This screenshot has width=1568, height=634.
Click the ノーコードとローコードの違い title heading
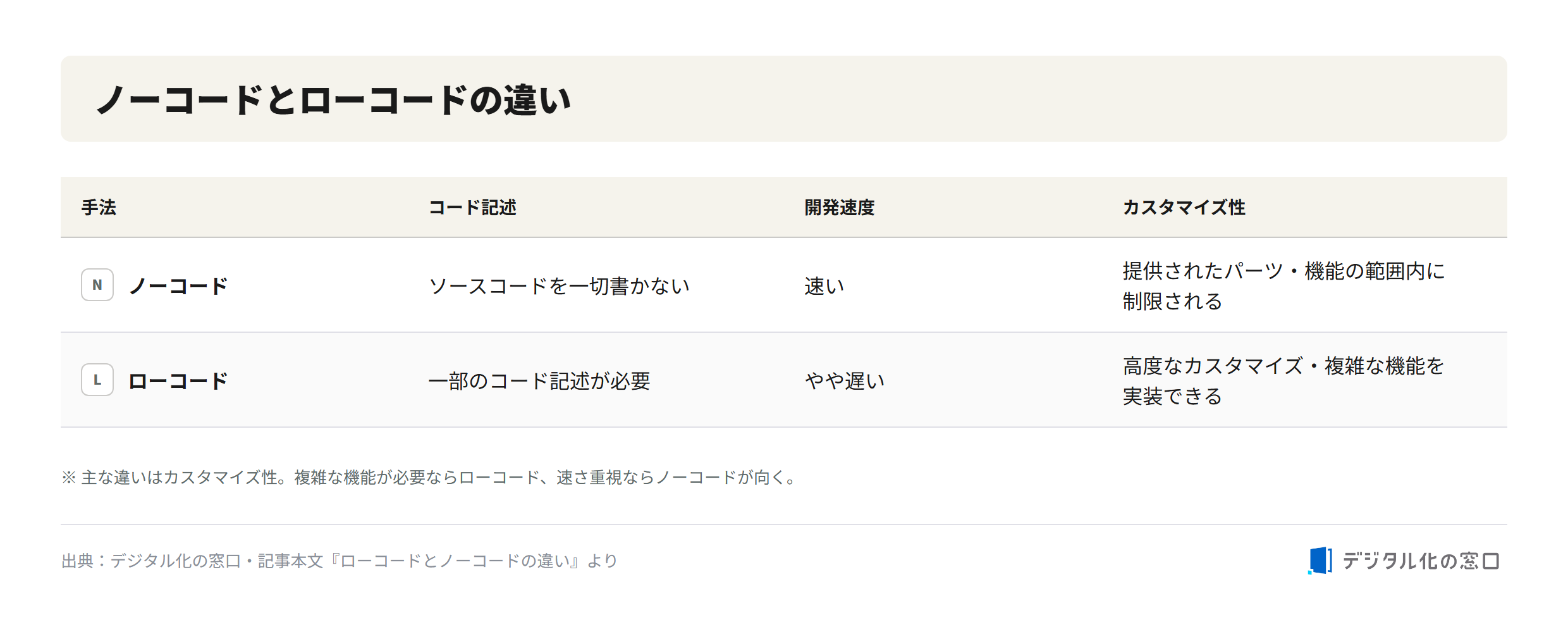(334, 100)
